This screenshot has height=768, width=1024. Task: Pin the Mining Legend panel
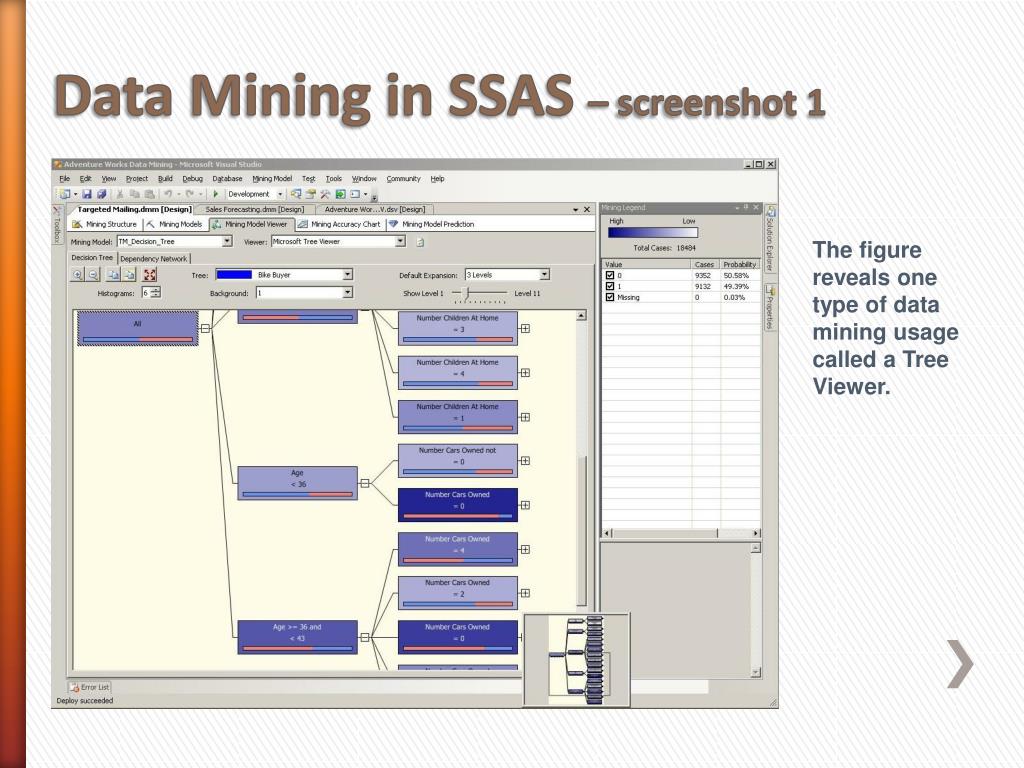click(x=746, y=207)
